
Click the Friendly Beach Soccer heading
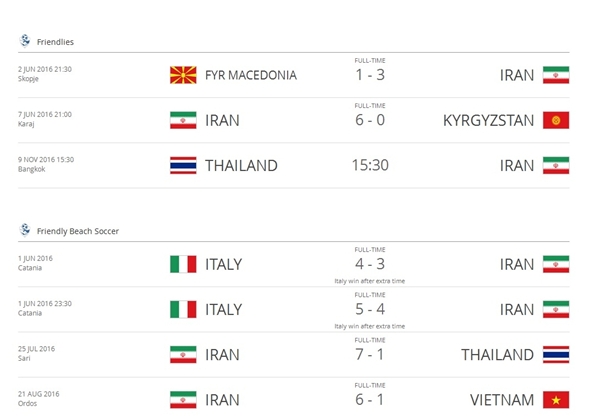(x=78, y=231)
